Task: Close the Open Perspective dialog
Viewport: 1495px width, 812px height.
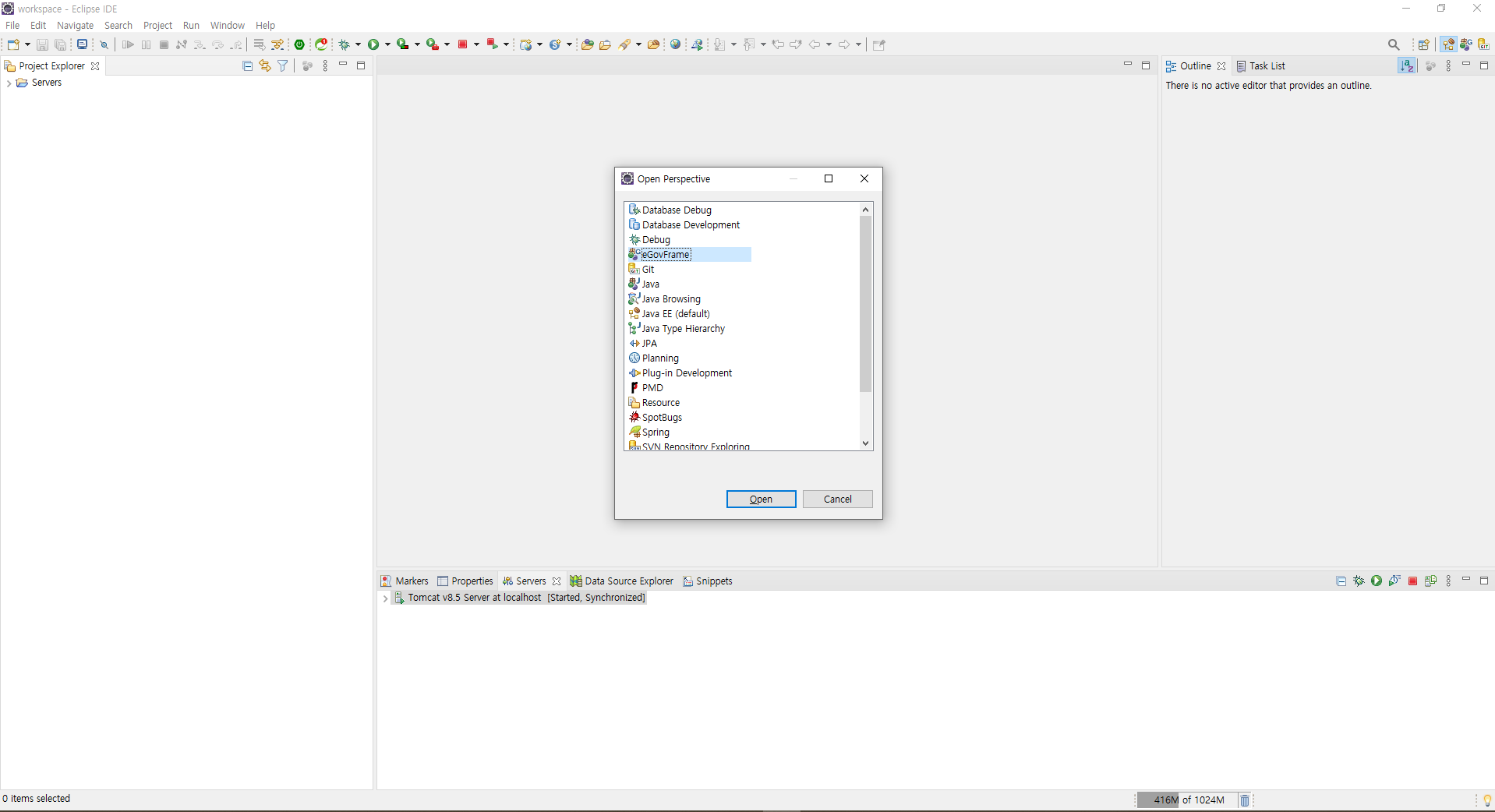Action: [864, 178]
